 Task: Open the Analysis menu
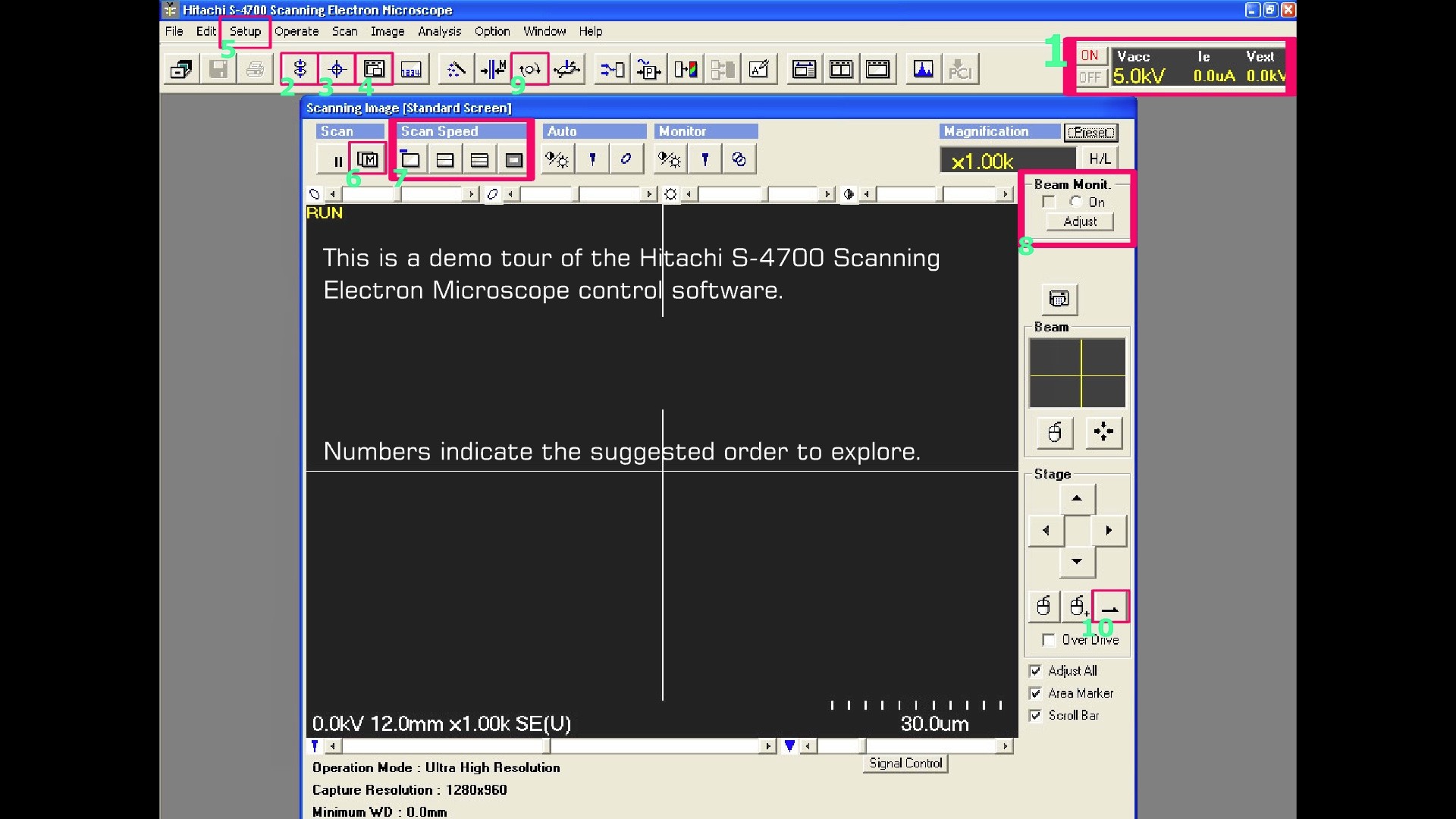coord(440,31)
